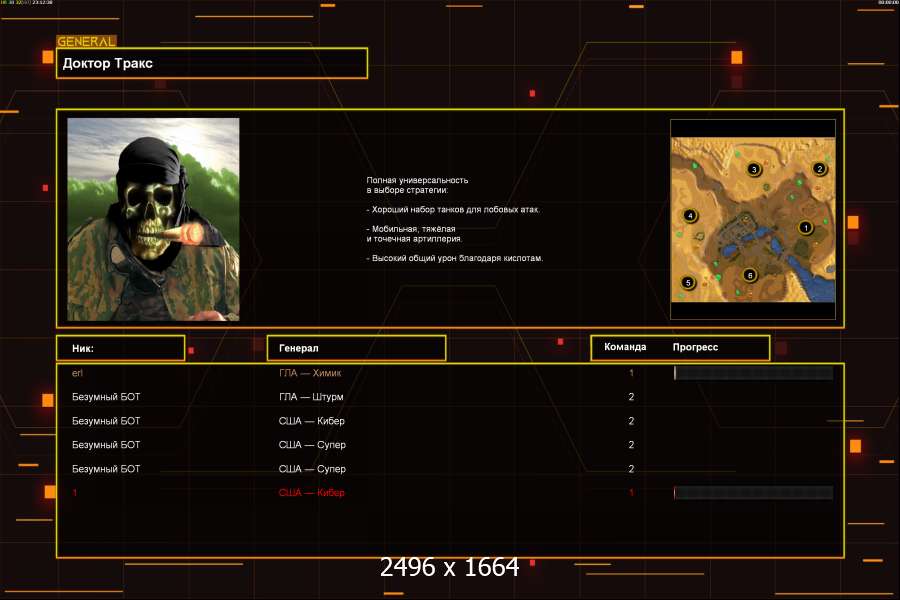Viewport: 900px width, 600px height.
Task: Select the ГЛА — Штурм general entry
Action: click(311, 397)
